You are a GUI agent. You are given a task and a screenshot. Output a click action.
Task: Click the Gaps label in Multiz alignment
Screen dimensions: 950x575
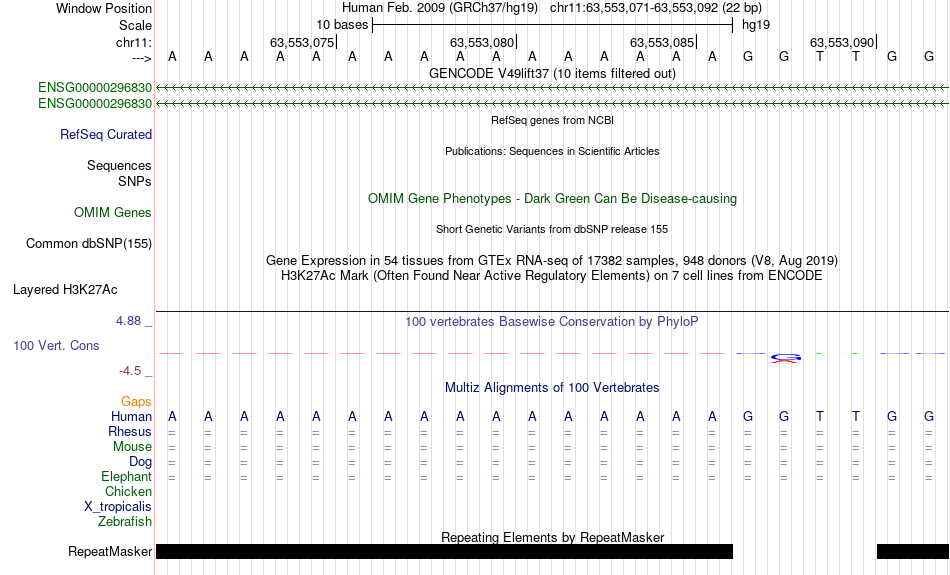pos(136,402)
